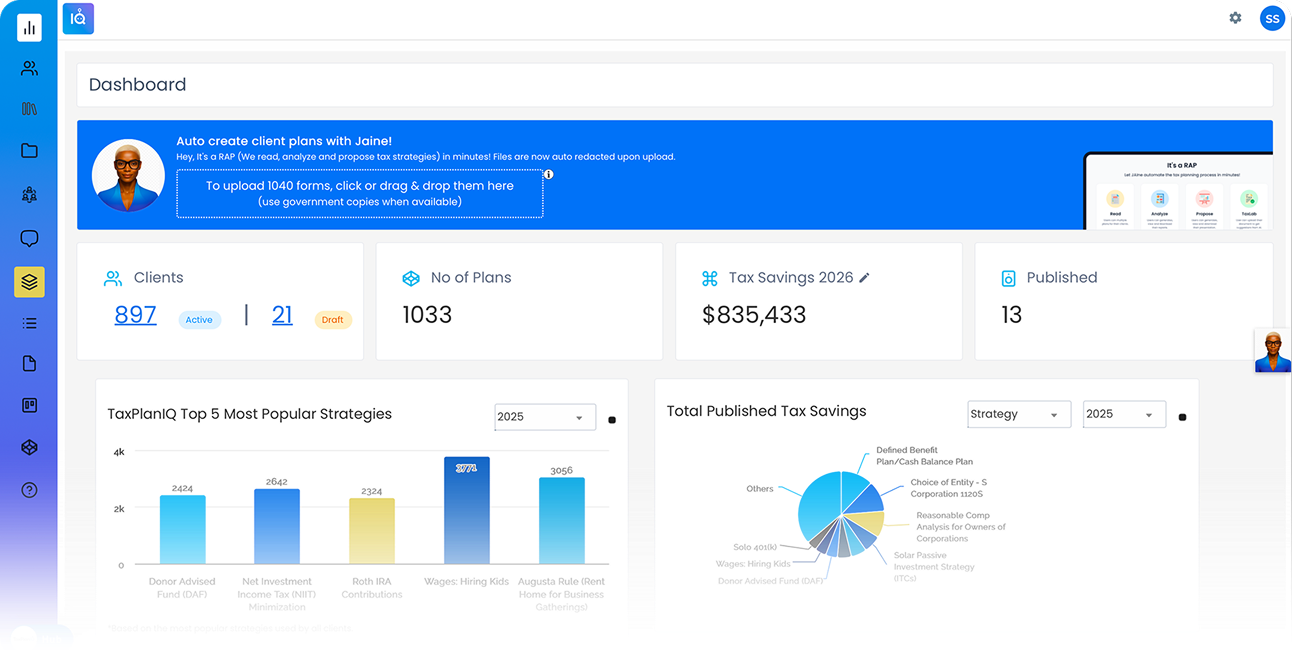Click the Donor Advised Fund bar 2424
This screenshot has height=658, width=1292.
point(182,530)
